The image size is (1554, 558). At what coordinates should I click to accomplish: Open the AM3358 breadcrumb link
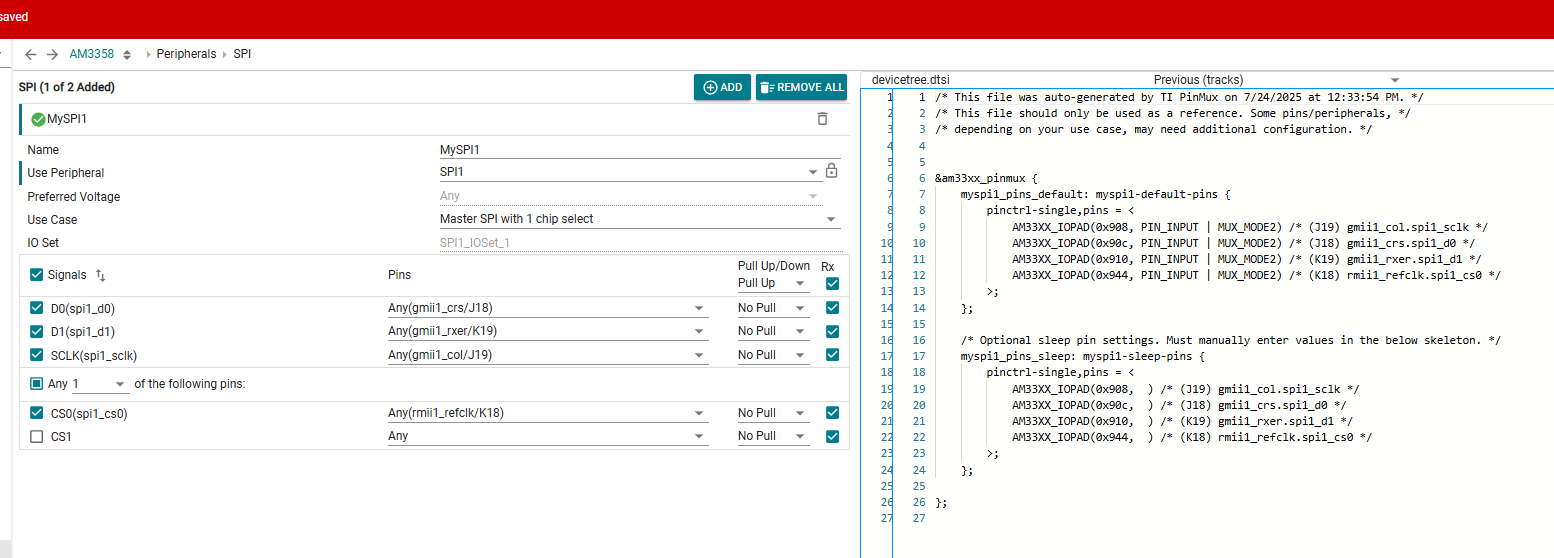point(92,54)
